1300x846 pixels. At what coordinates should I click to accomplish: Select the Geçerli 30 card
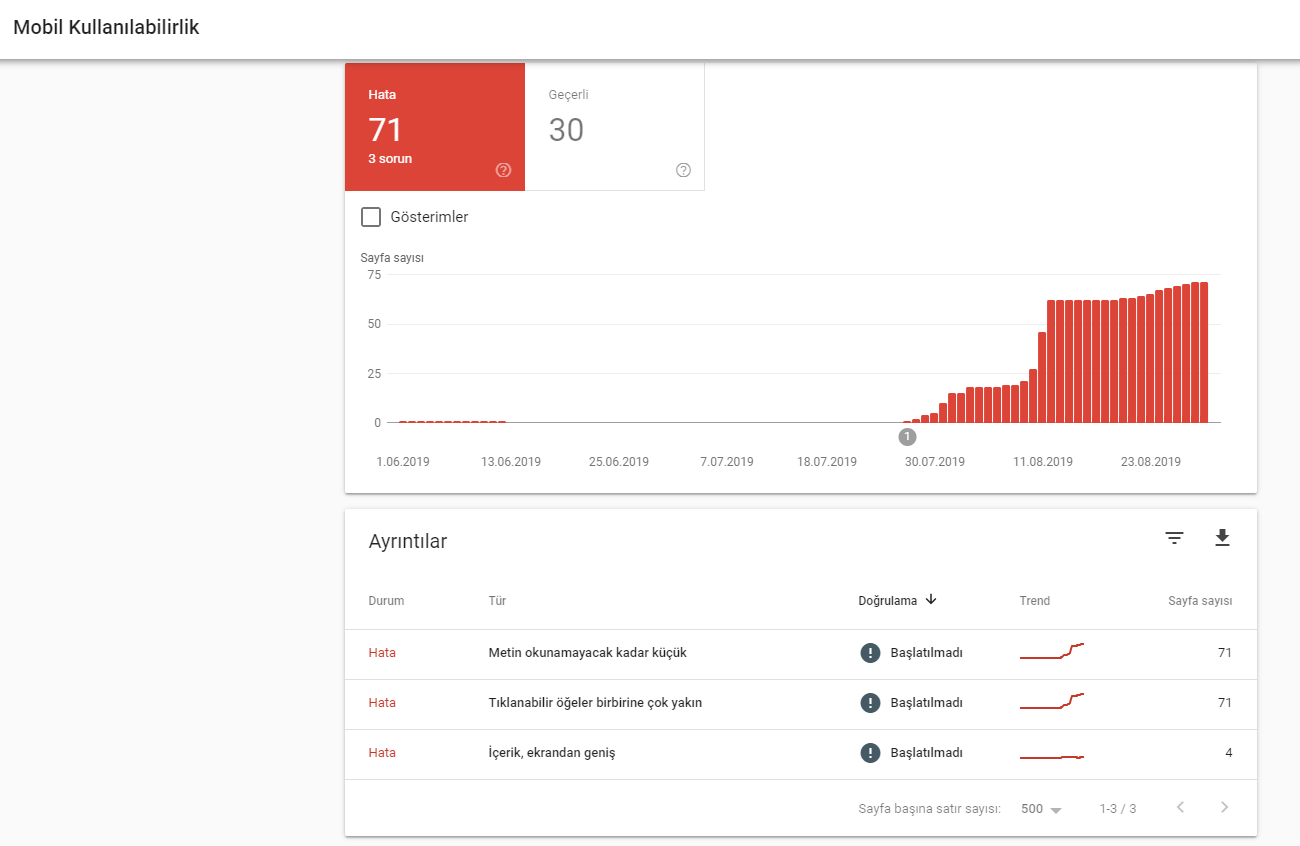click(x=615, y=127)
